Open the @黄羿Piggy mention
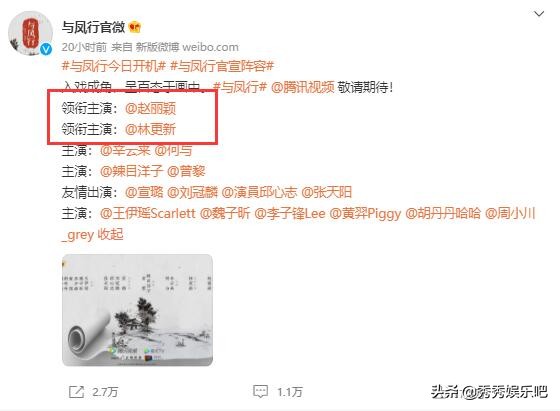560x411 pixels. pyautogui.click(x=365, y=214)
